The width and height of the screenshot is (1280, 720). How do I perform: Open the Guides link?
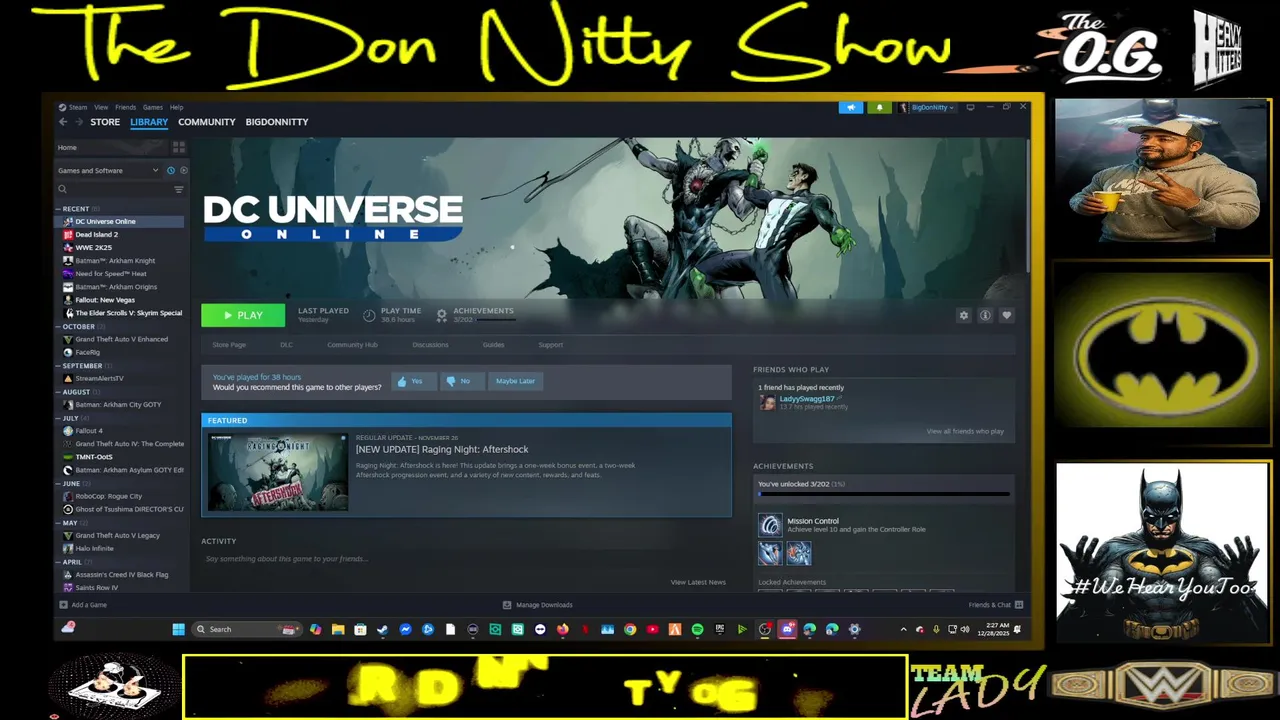(x=493, y=345)
